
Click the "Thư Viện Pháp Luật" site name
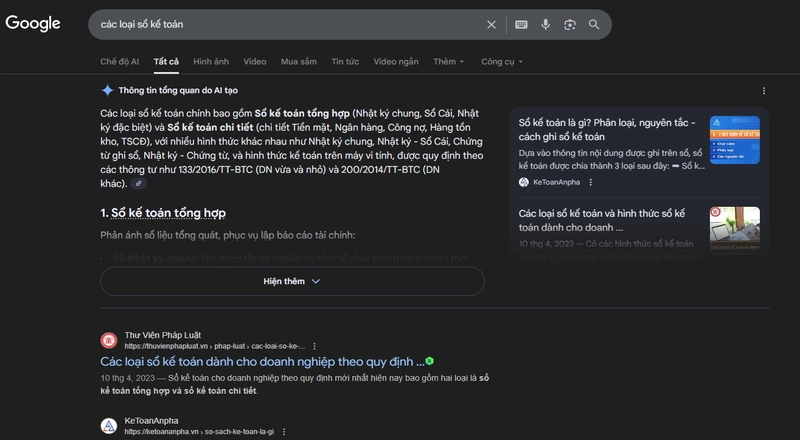163,335
